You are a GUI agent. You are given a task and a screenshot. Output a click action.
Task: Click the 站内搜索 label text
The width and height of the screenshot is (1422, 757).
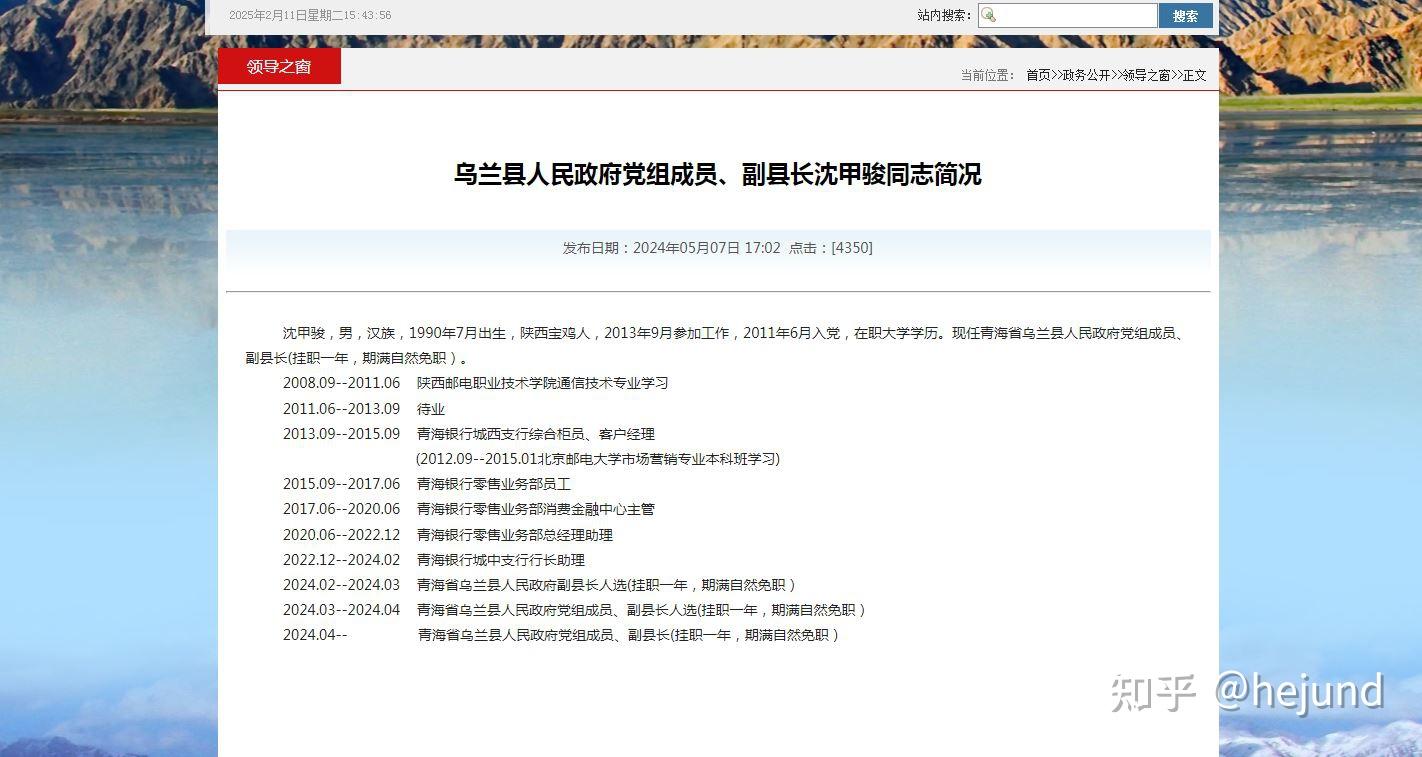pyautogui.click(x=944, y=15)
